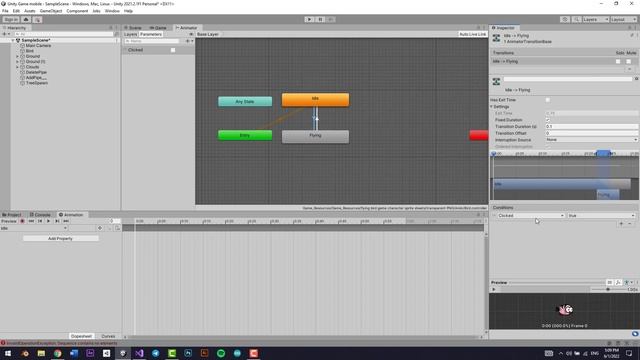The height and width of the screenshot is (360, 640).
Task: Click the Sign in account button
Action: pos(11,19)
